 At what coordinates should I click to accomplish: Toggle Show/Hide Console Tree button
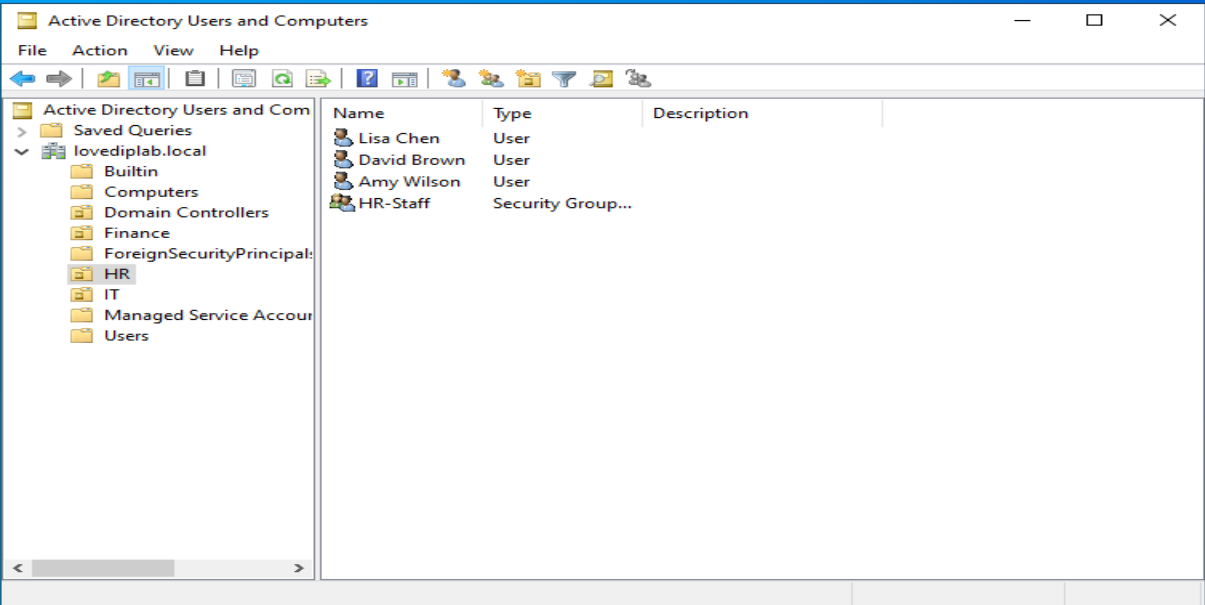(x=147, y=78)
